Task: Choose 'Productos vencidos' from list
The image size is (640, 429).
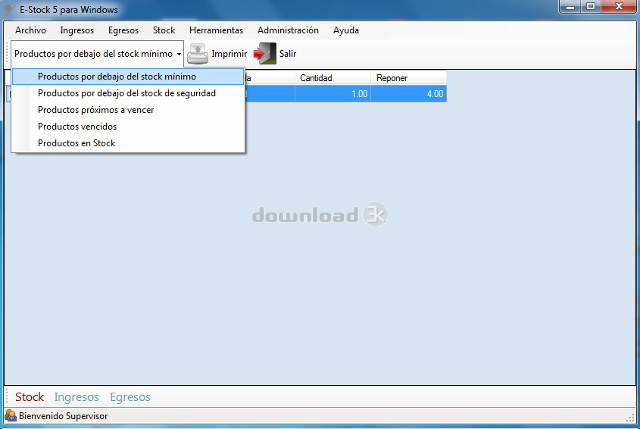Action: tap(128, 127)
